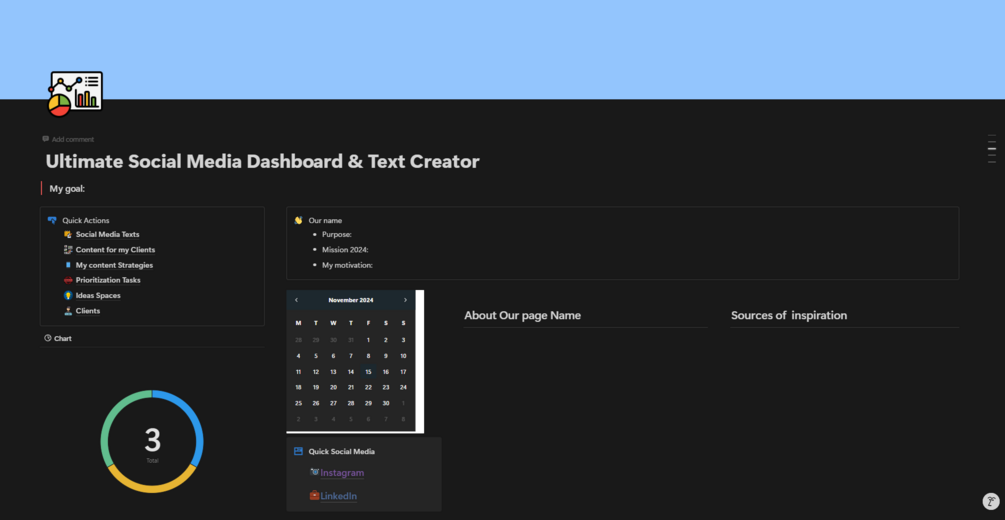The image size is (1005, 520).
Task: Select October 28 in the calendar
Action: coord(298,340)
